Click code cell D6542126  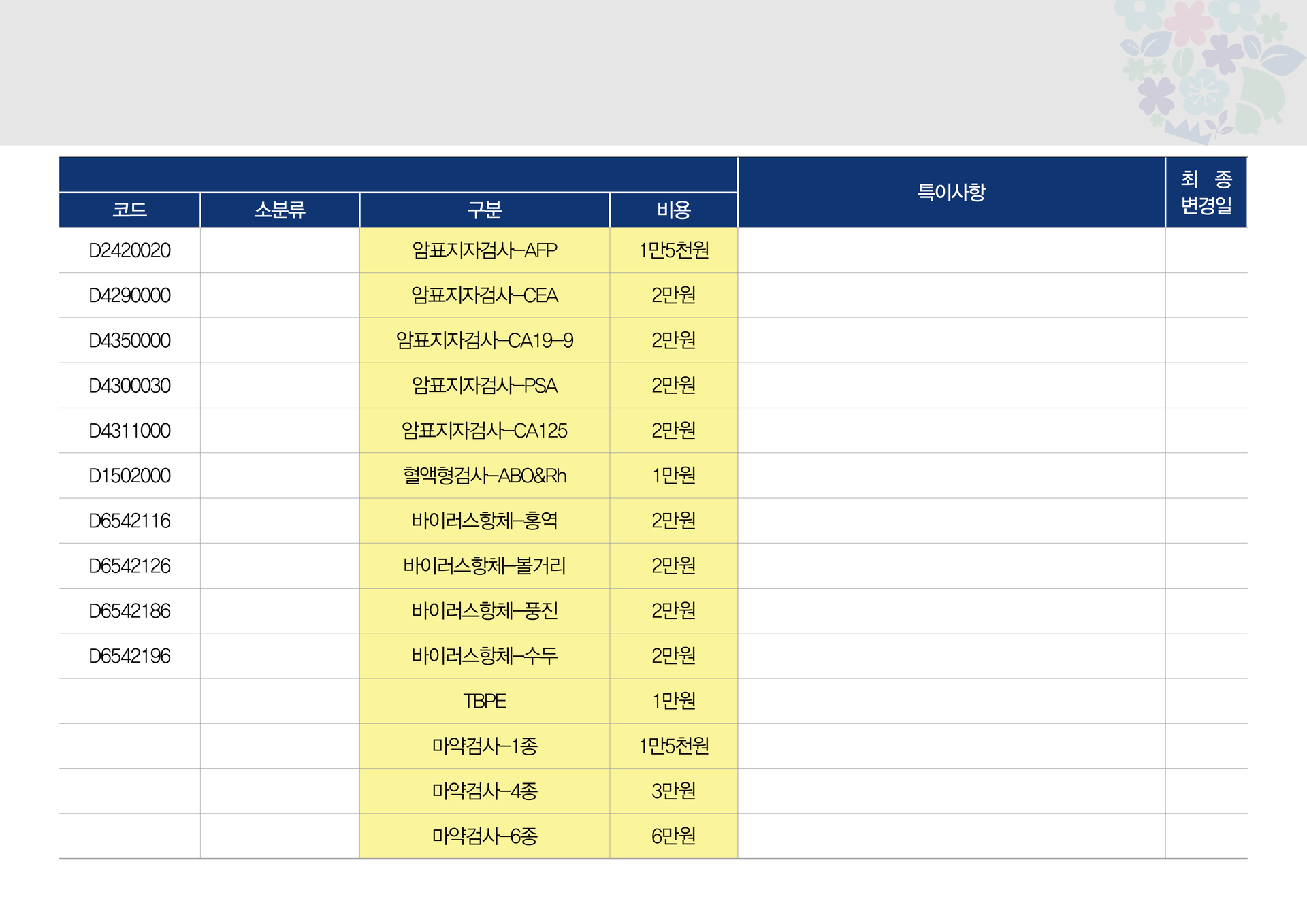coord(129,566)
